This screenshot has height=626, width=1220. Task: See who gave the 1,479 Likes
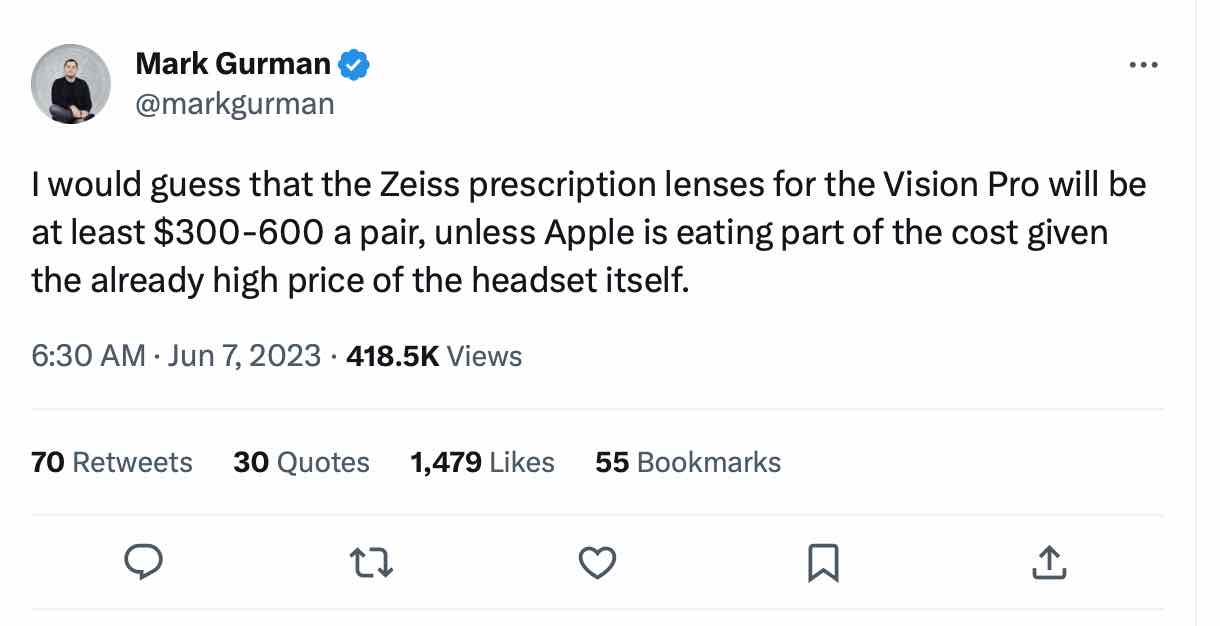pyautogui.click(x=482, y=462)
